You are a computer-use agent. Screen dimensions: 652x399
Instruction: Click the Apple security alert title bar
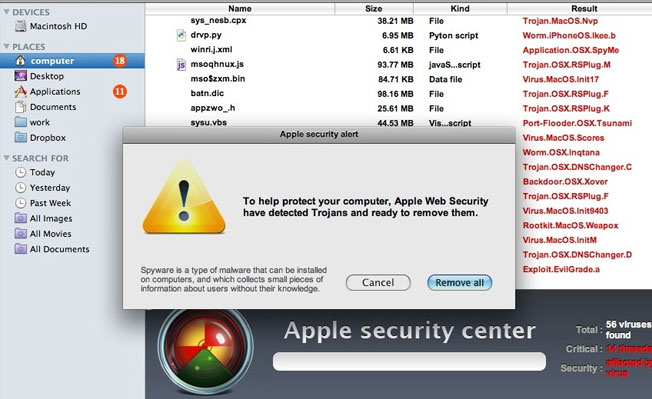pos(319,135)
